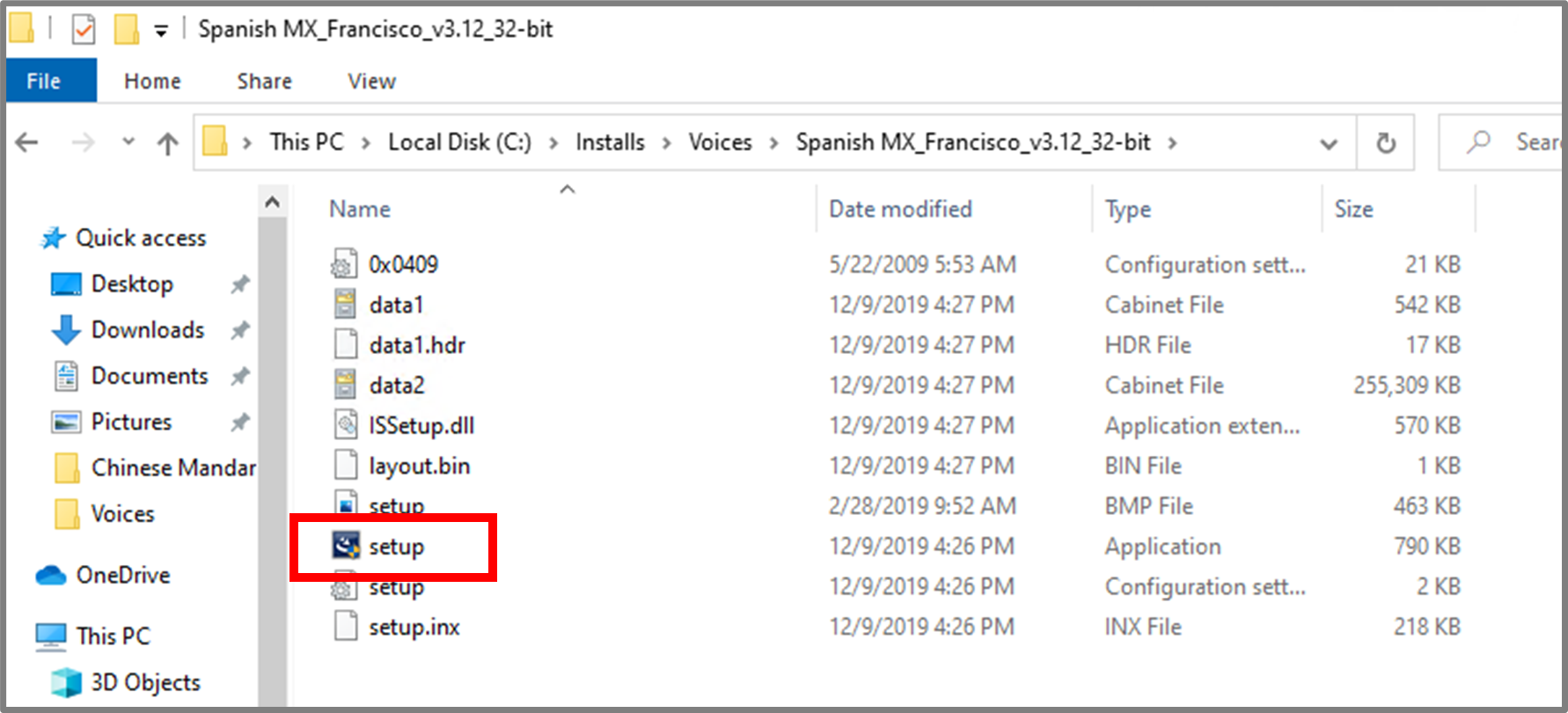Expand chevron after This PC breadcrumb
Viewport: 1568px width, 713px height.
(366, 143)
